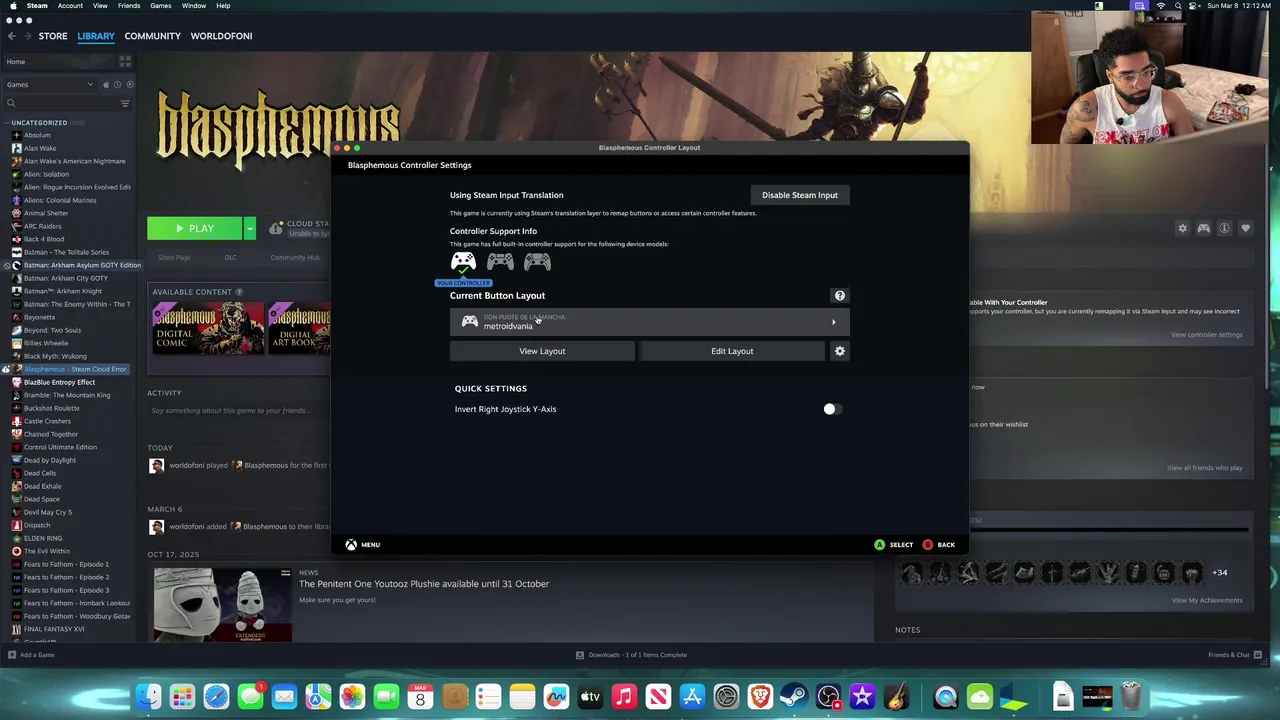Click recent activity clock filter icon
Viewport: 1280px width, 720px height.
coord(117,85)
